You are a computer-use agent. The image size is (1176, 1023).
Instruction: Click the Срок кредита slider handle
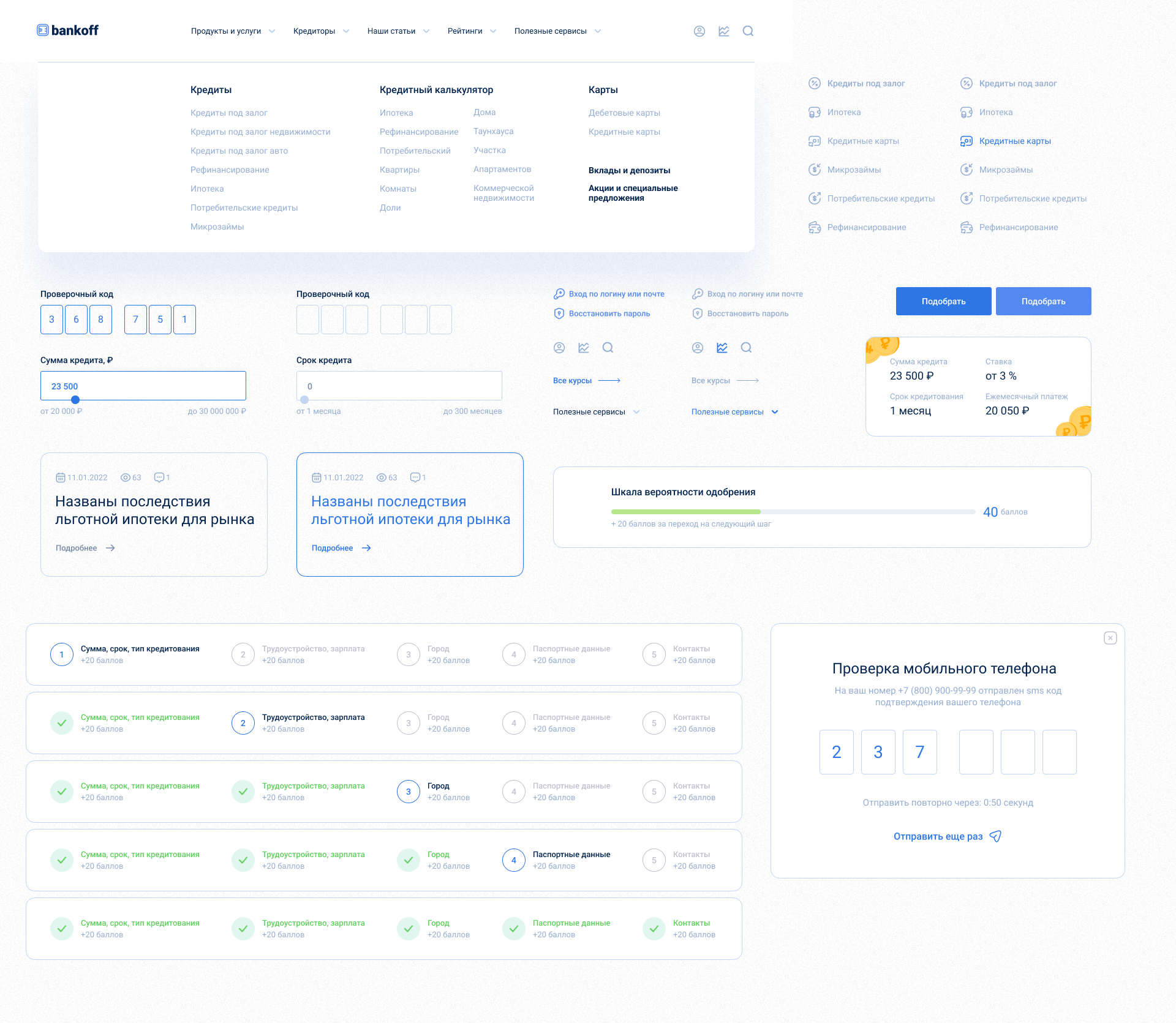coord(304,400)
